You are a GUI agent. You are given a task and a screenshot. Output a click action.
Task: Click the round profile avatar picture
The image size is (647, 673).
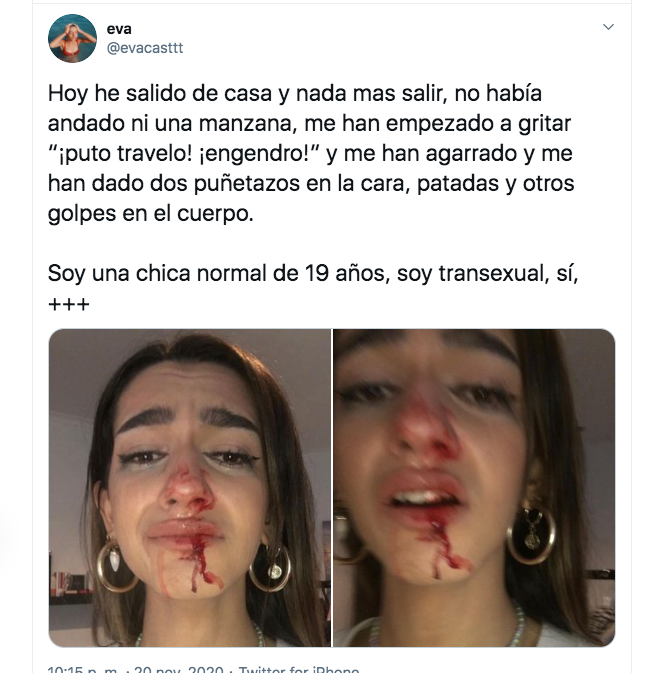coord(72,39)
